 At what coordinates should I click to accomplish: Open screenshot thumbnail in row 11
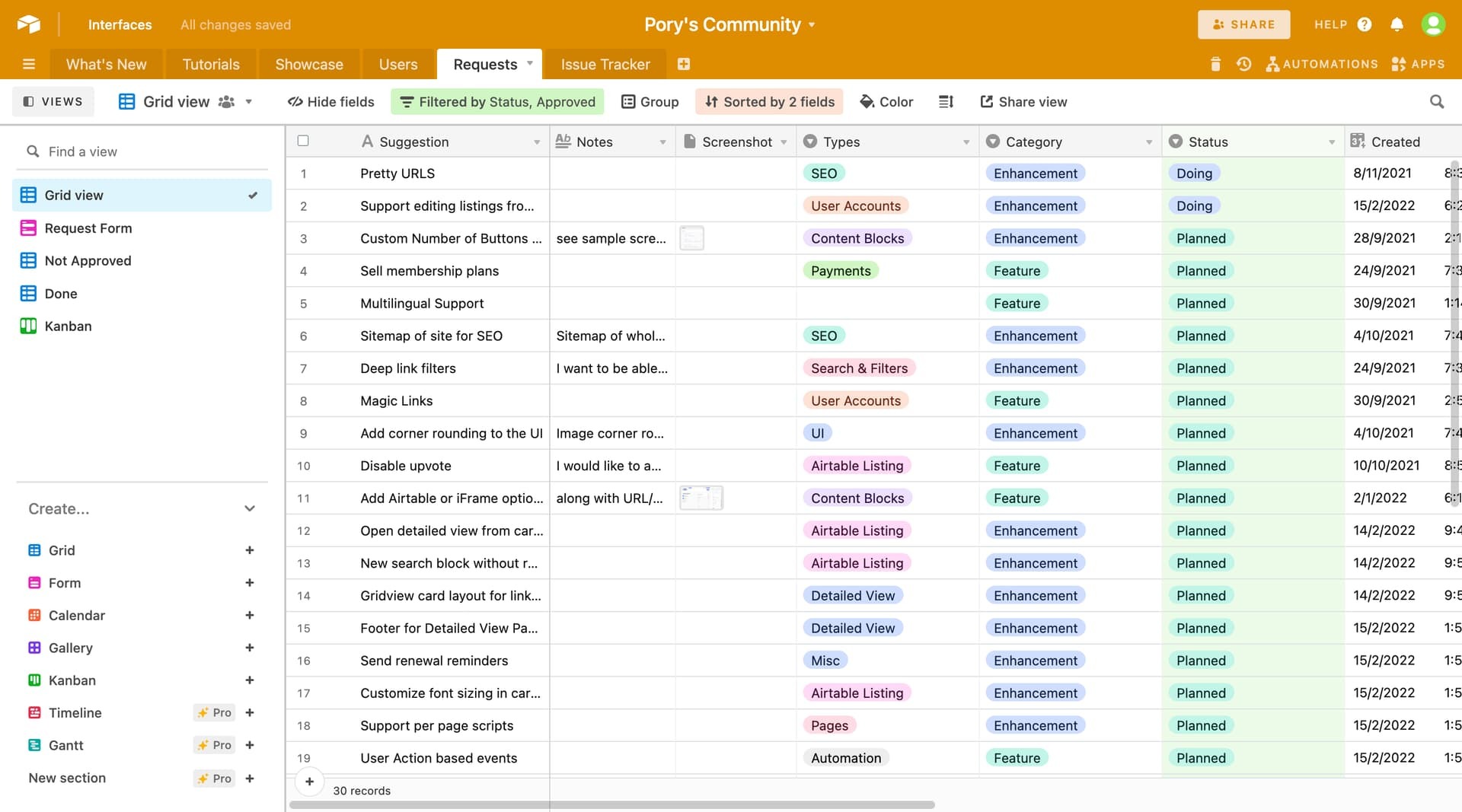[x=701, y=498]
